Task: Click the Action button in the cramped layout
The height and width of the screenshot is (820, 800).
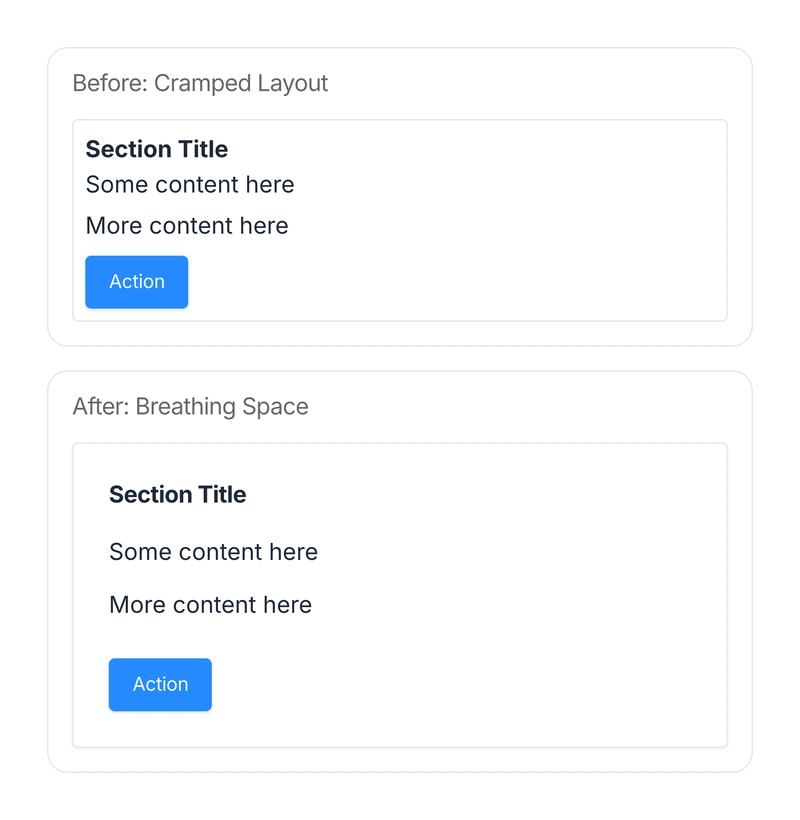Action: [x=136, y=282]
